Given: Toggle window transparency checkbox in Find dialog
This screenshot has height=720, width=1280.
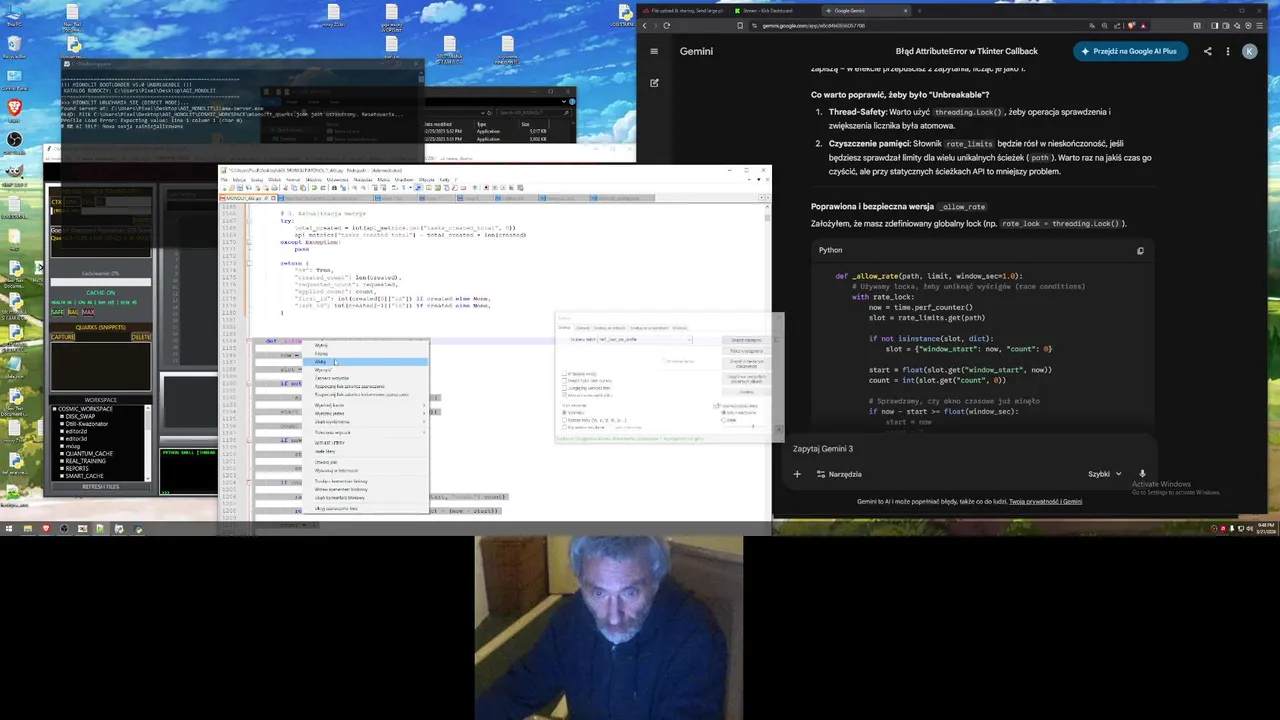Looking at the screenshot, I should click(x=716, y=406).
